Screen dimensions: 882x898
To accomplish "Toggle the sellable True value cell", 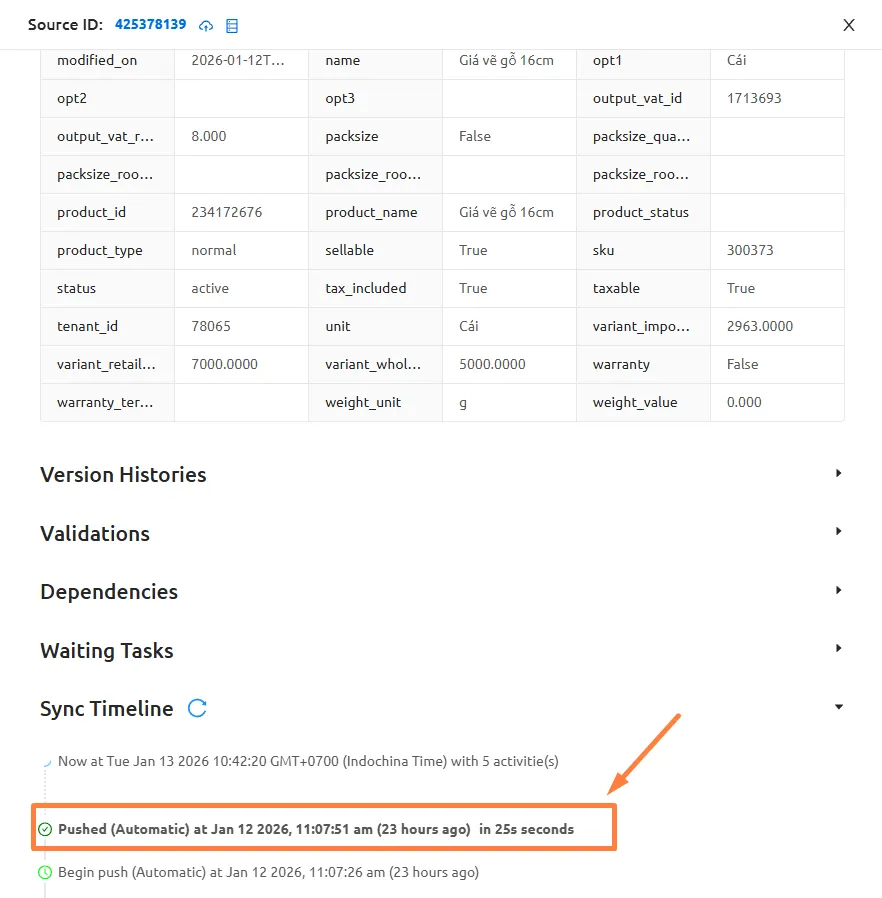I will [473, 250].
